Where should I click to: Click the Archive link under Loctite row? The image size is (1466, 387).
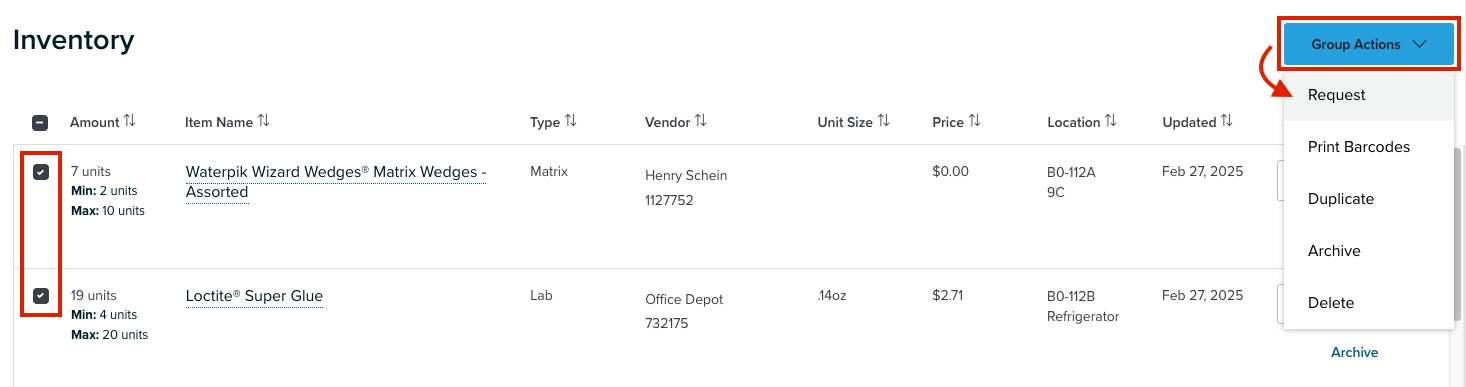tap(1354, 352)
